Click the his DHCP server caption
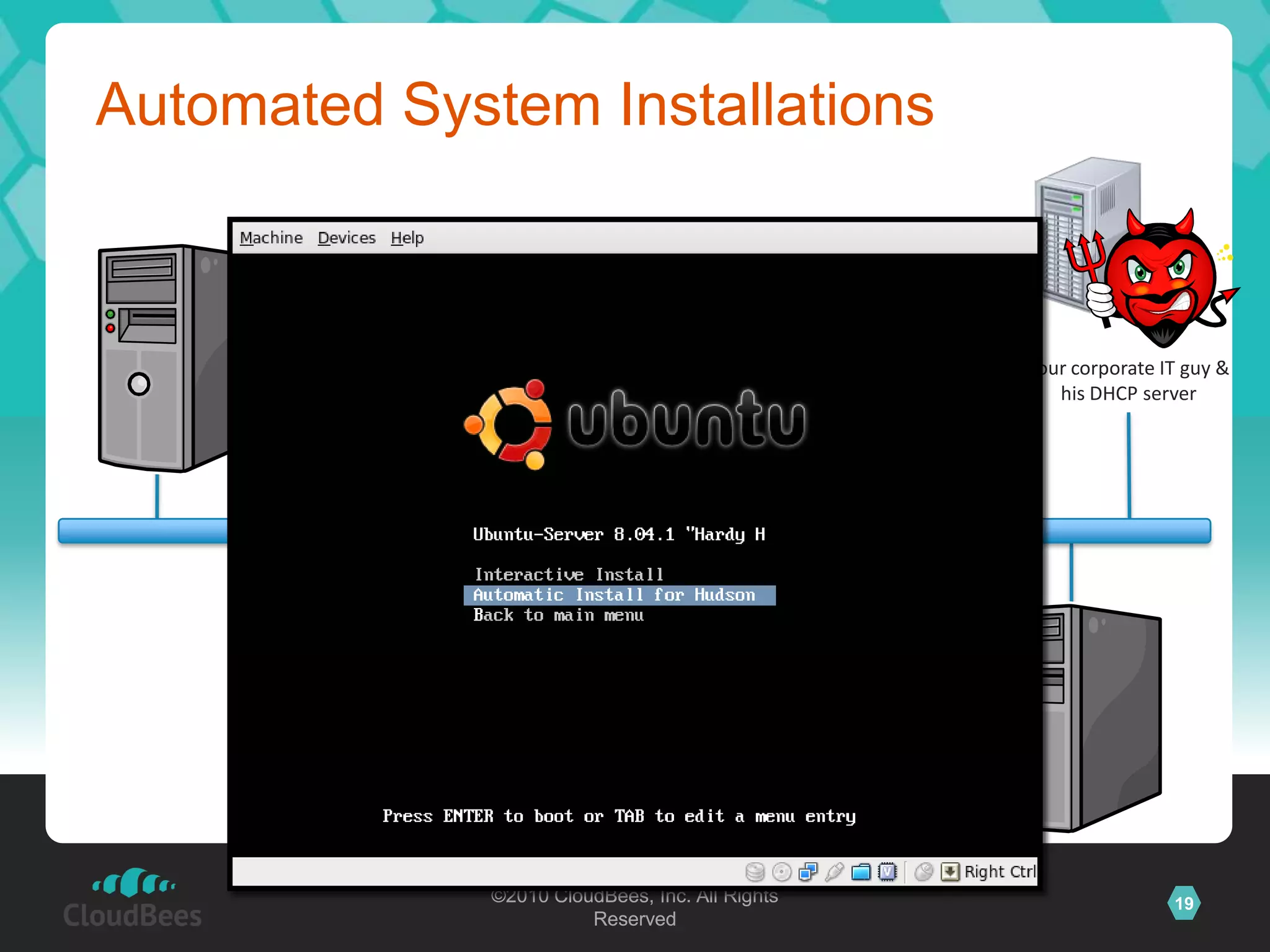The width and height of the screenshot is (1270, 952). click(x=1128, y=394)
